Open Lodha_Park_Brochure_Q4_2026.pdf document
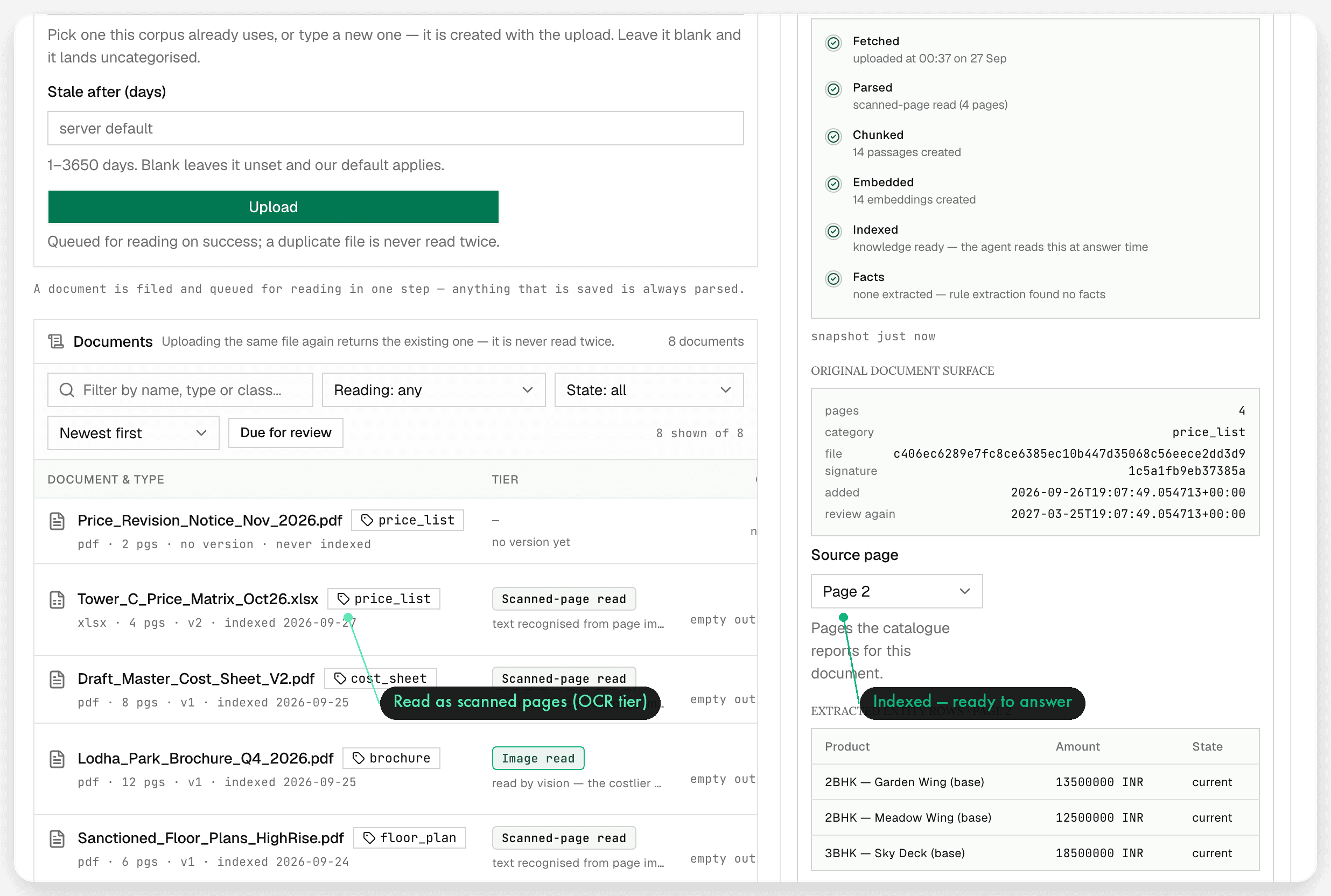The height and width of the screenshot is (896, 1331). (x=205, y=759)
